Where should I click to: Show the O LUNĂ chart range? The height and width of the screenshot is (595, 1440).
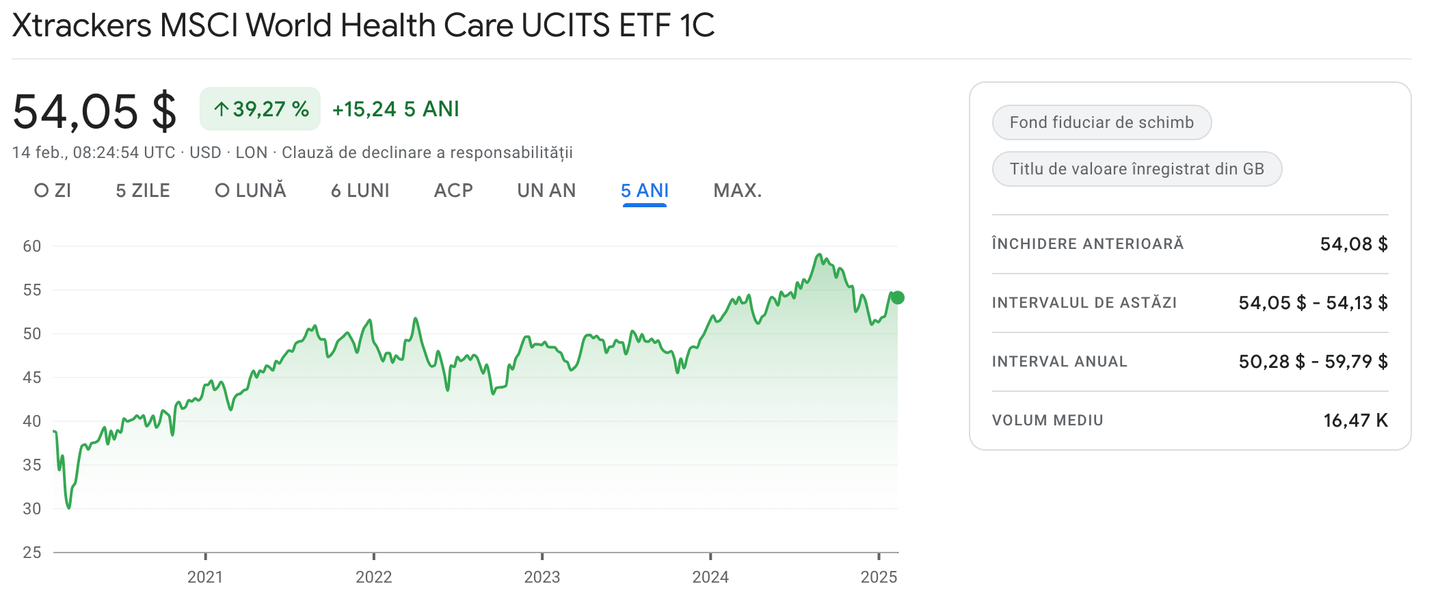251,190
